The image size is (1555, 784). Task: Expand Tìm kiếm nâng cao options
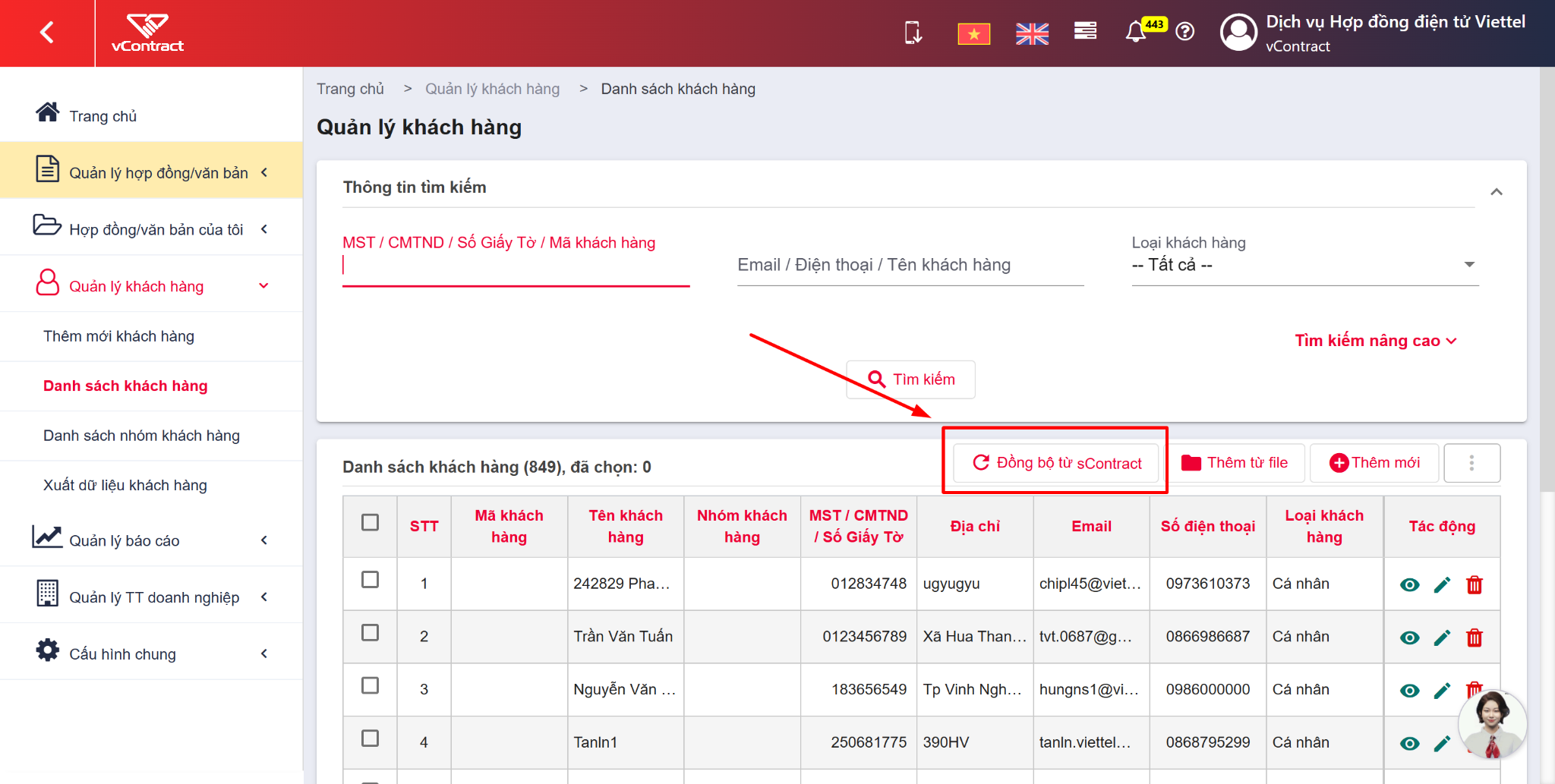(x=1375, y=341)
